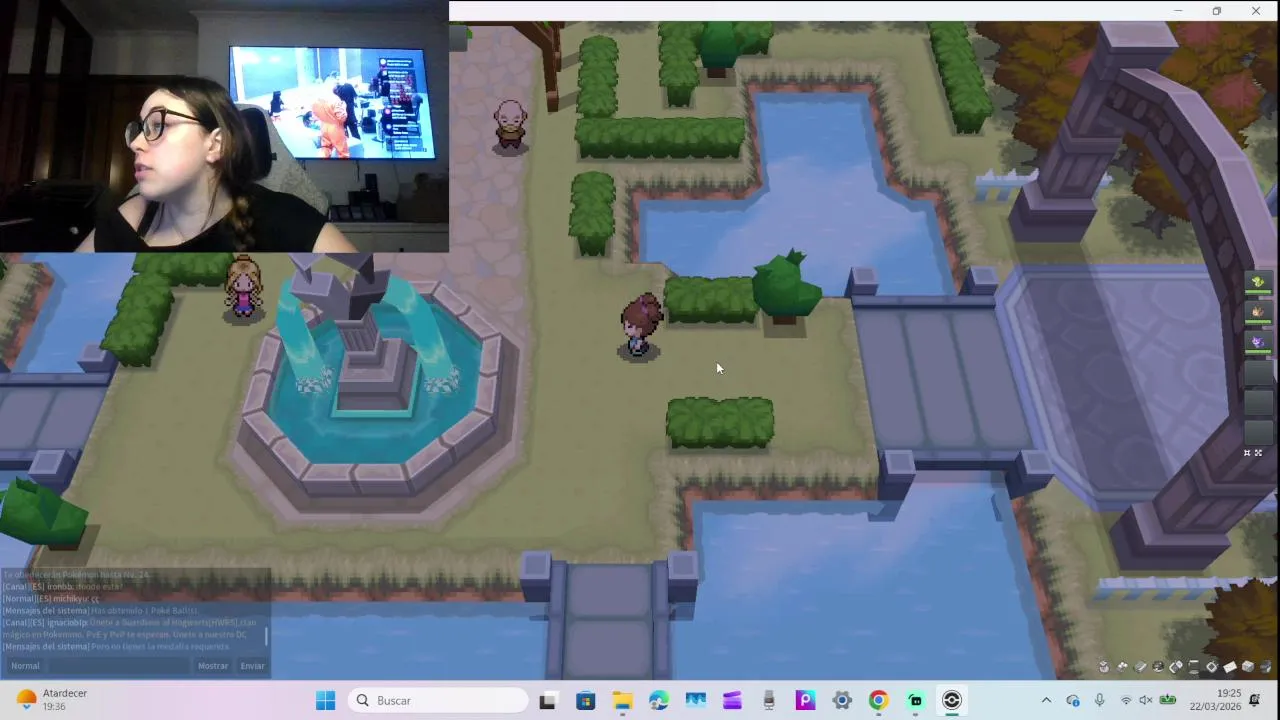
Task: Open the white cube box icon in hotbar
Action: pos(1248,667)
